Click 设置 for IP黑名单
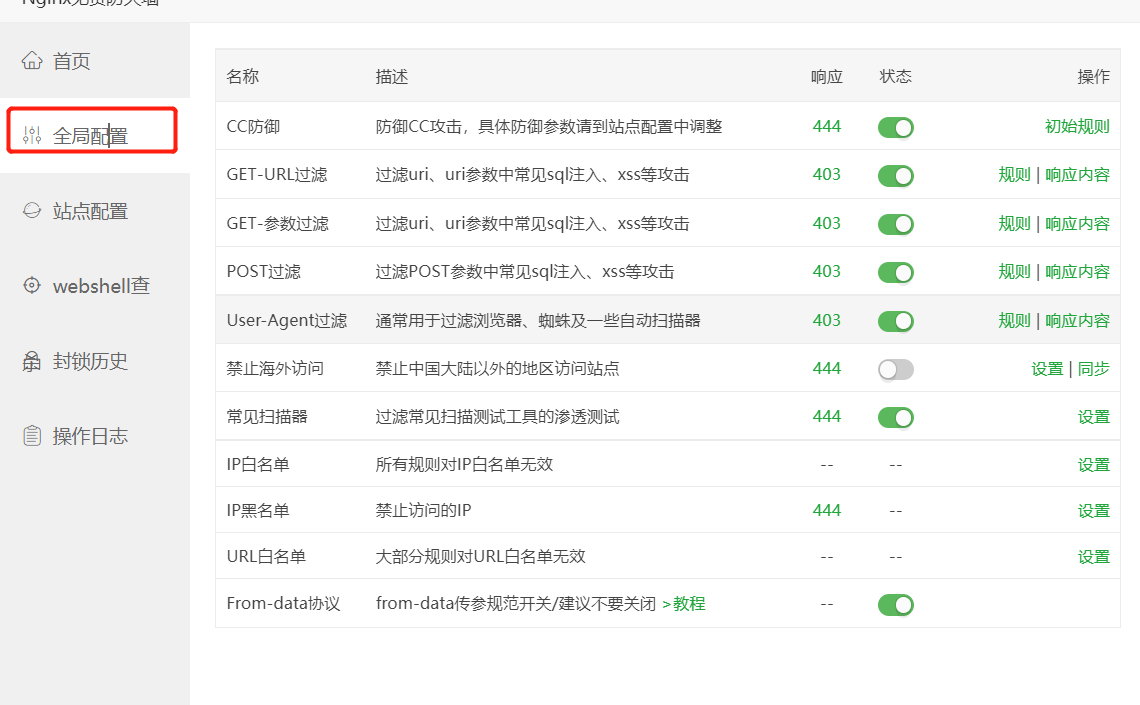Viewport: 1140px width, 705px height. 1093,511
